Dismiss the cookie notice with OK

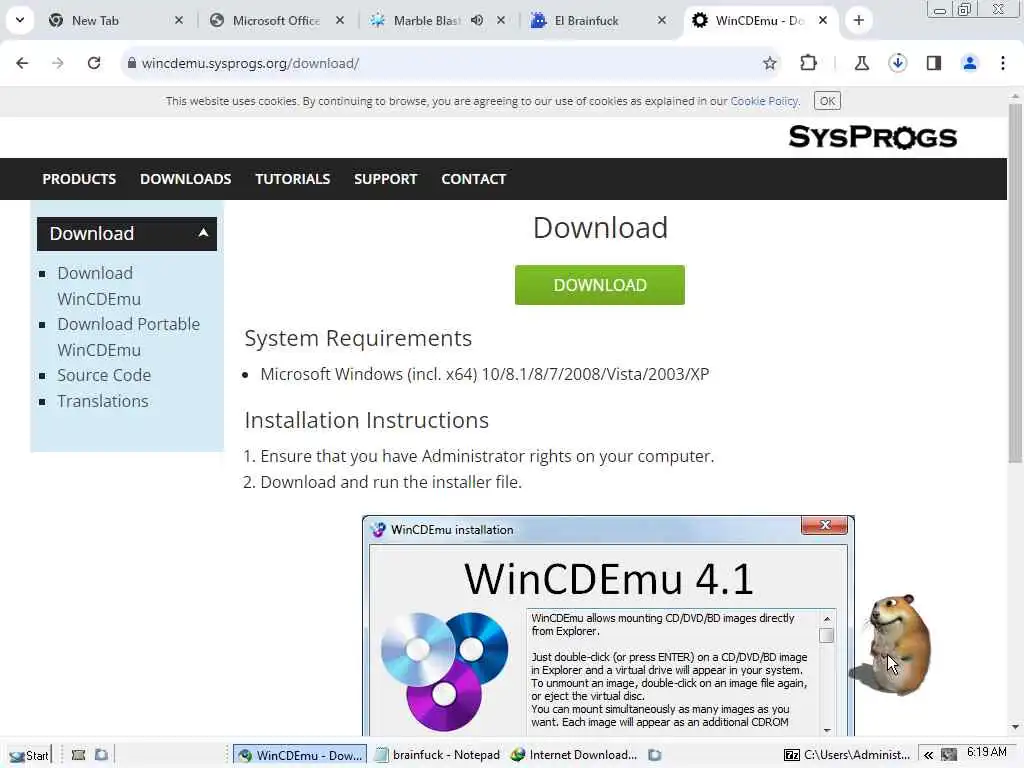point(827,101)
